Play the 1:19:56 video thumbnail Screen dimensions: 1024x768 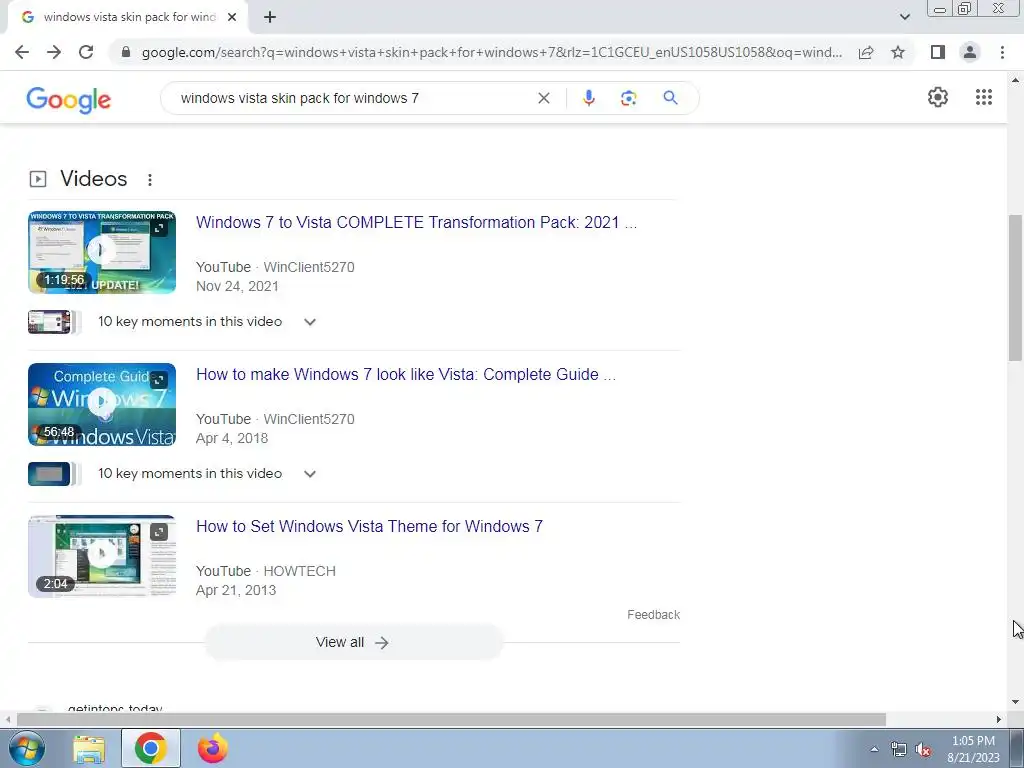coord(102,252)
